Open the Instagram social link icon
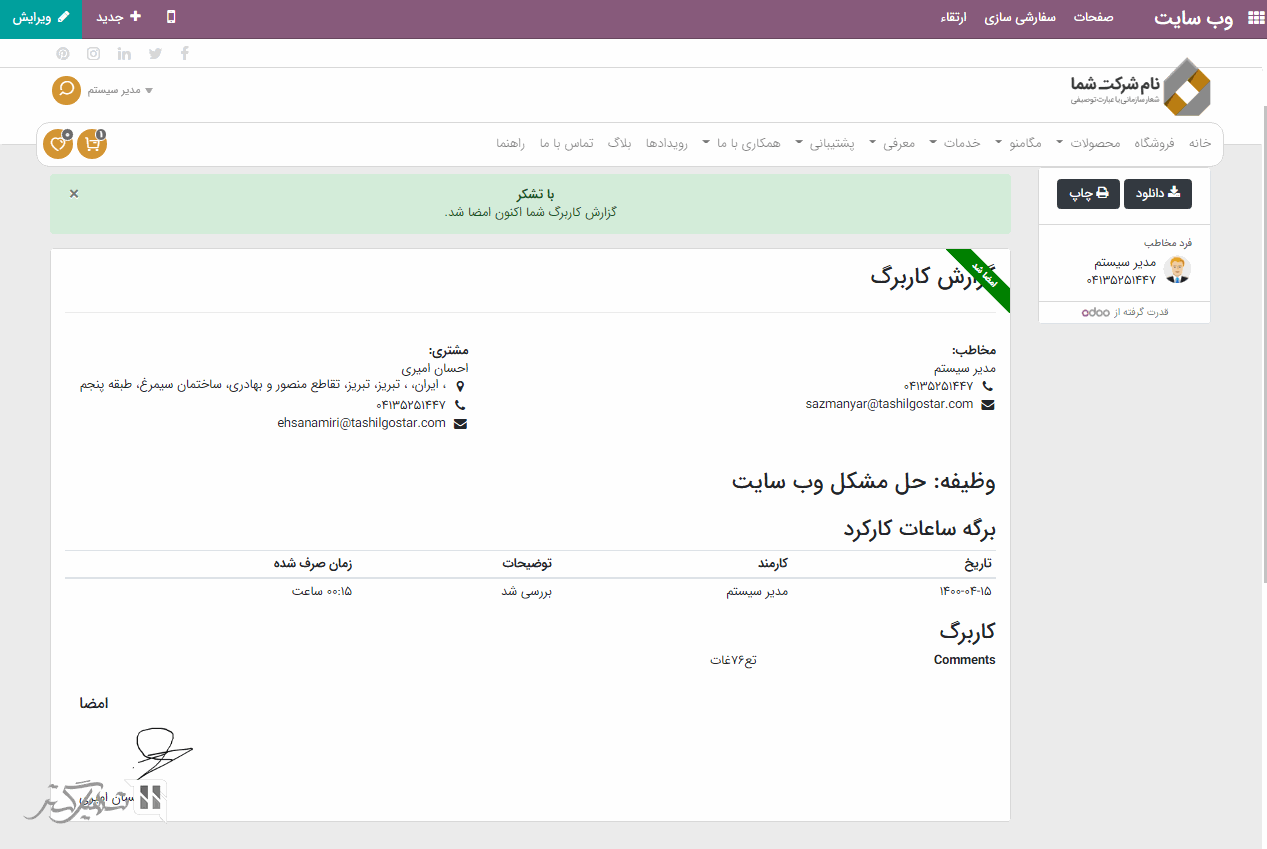The image size is (1267, 849). pos(93,54)
